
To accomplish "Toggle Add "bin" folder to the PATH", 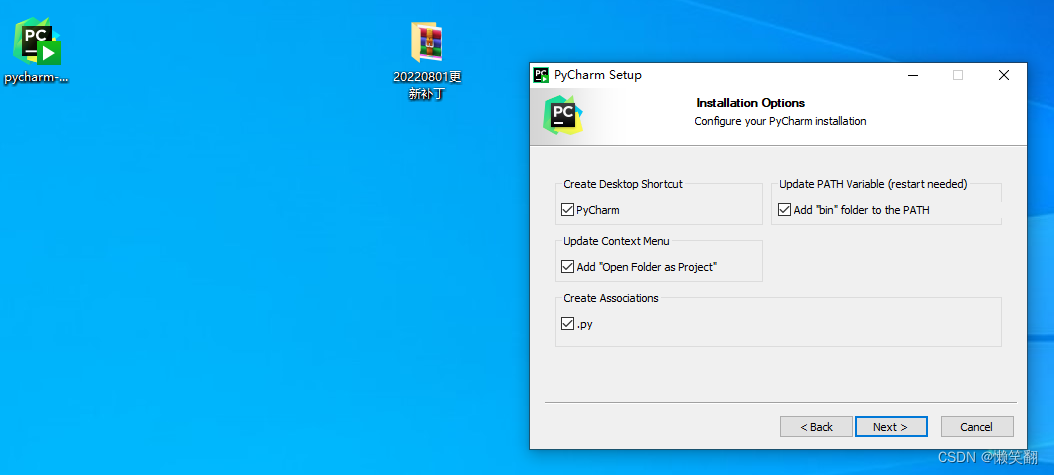I will (x=784, y=210).
